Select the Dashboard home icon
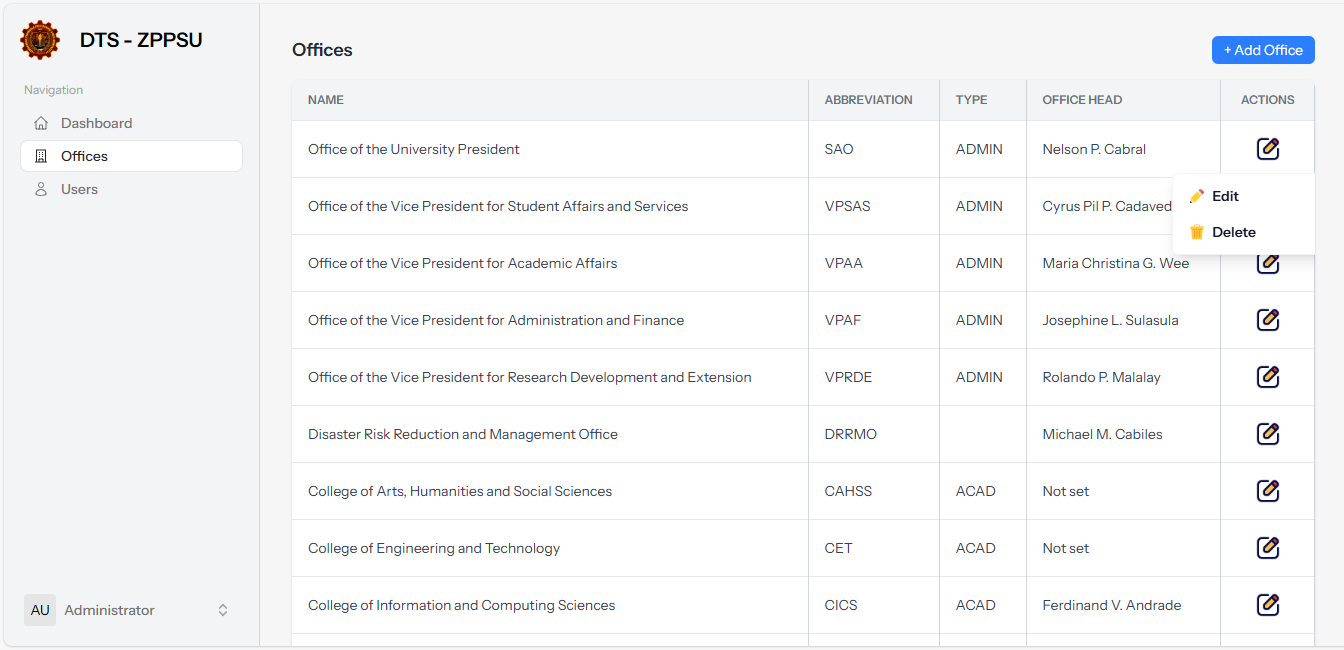This screenshot has width=1344, height=650. click(x=40, y=122)
